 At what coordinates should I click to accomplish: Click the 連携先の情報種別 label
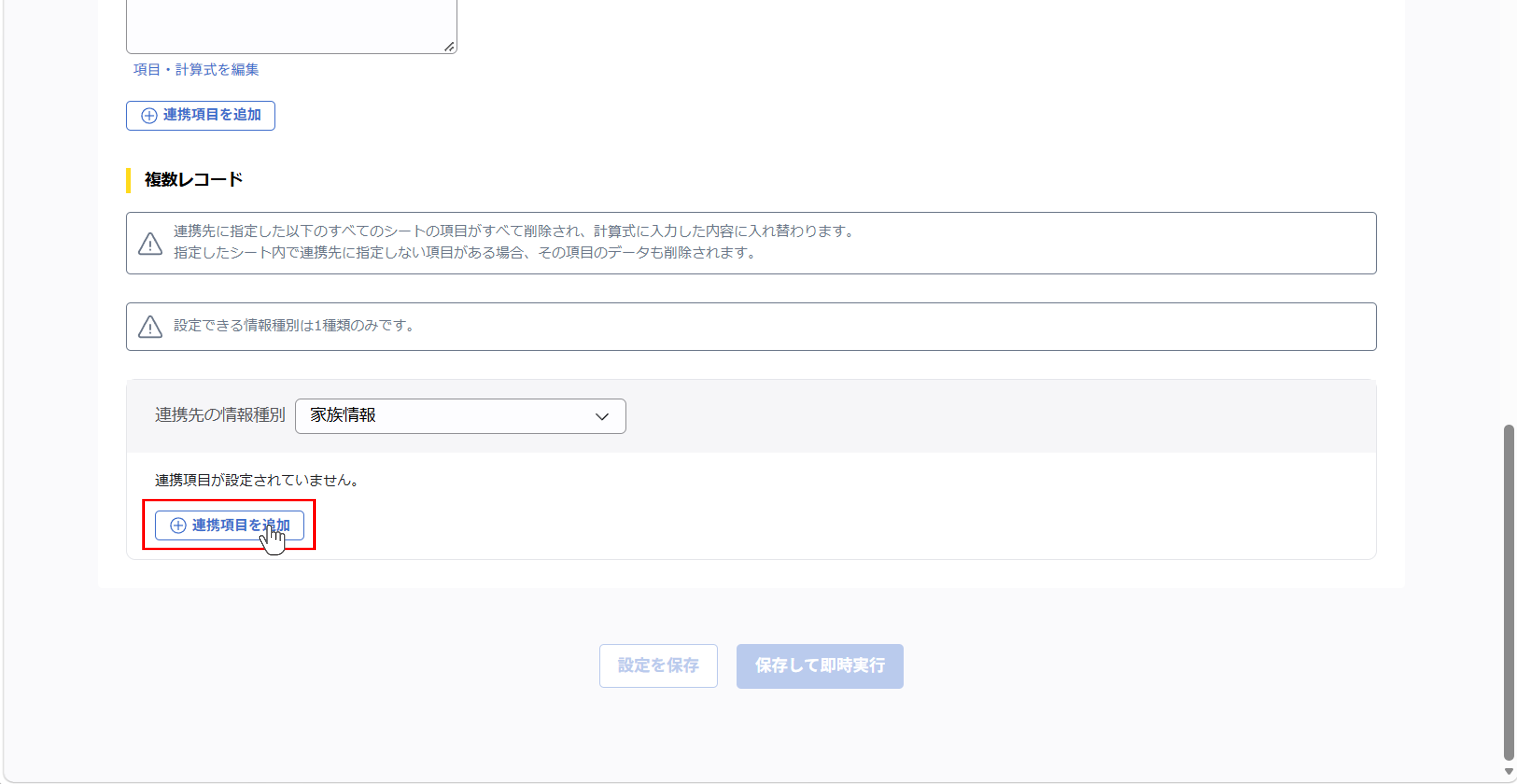(x=220, y=415)
